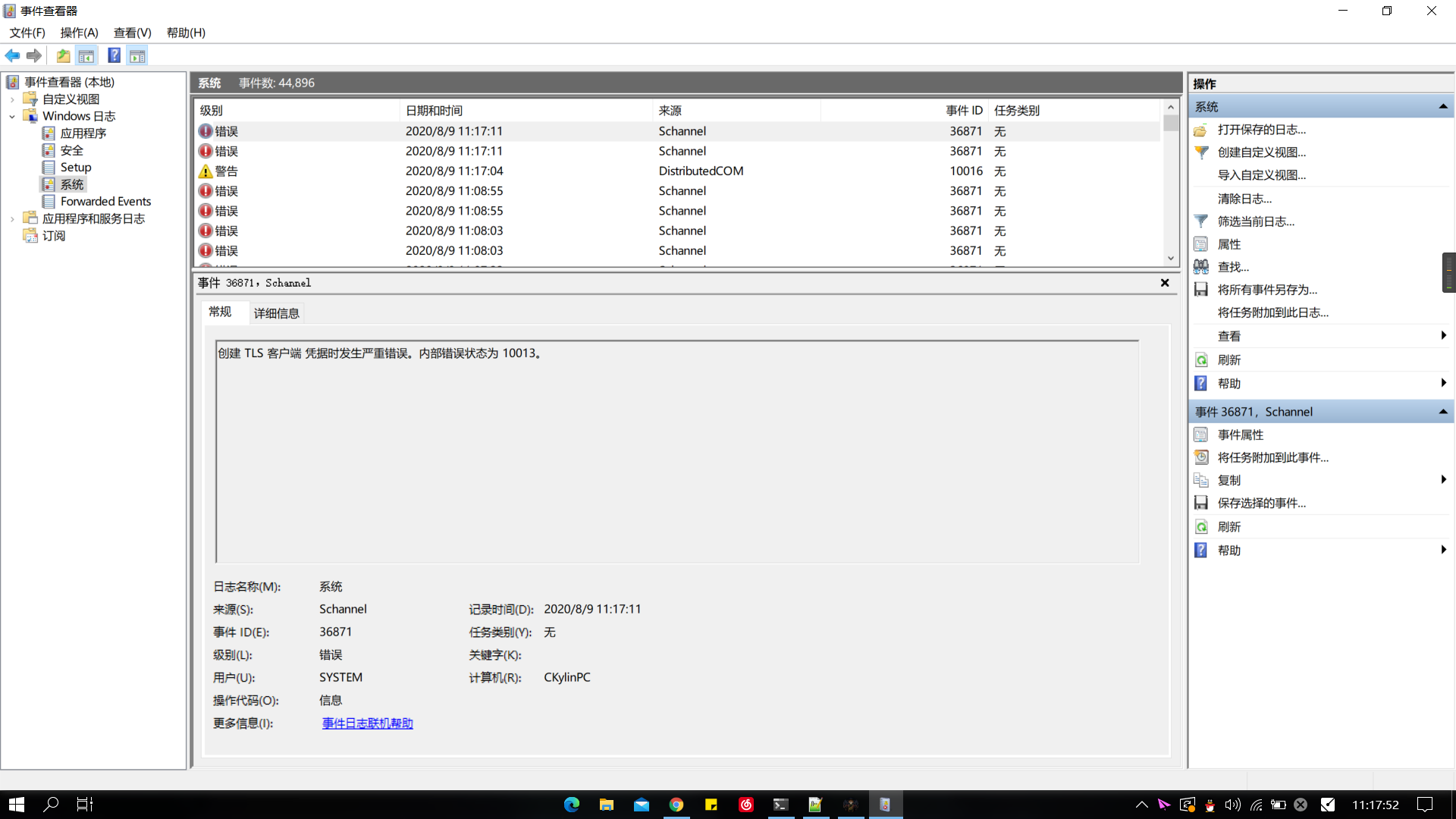The width and height of the screenshot is (1456, 819).
Task: Click the filter current log funnel icon
Action: tap(1201, 221)
